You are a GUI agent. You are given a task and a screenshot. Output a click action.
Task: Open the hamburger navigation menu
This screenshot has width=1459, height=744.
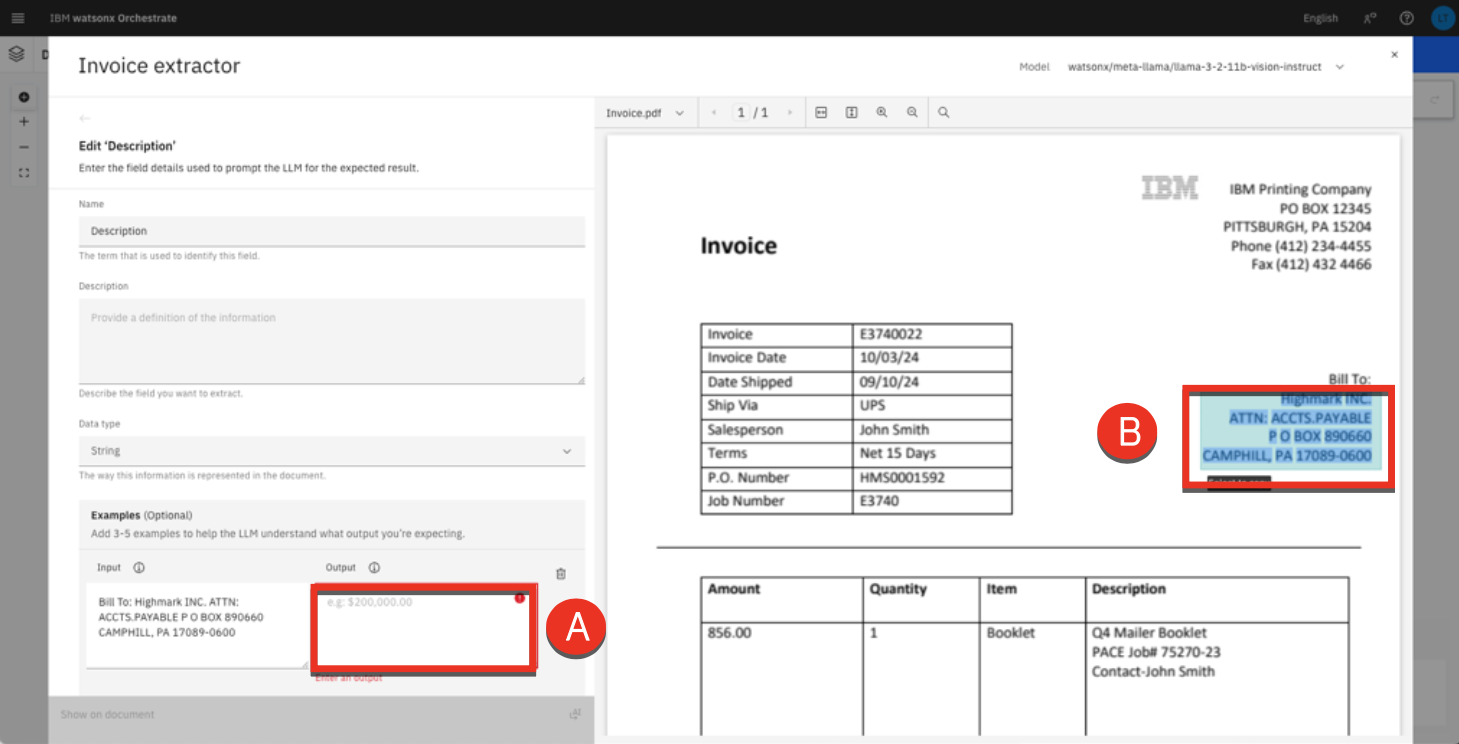(17, 18)
